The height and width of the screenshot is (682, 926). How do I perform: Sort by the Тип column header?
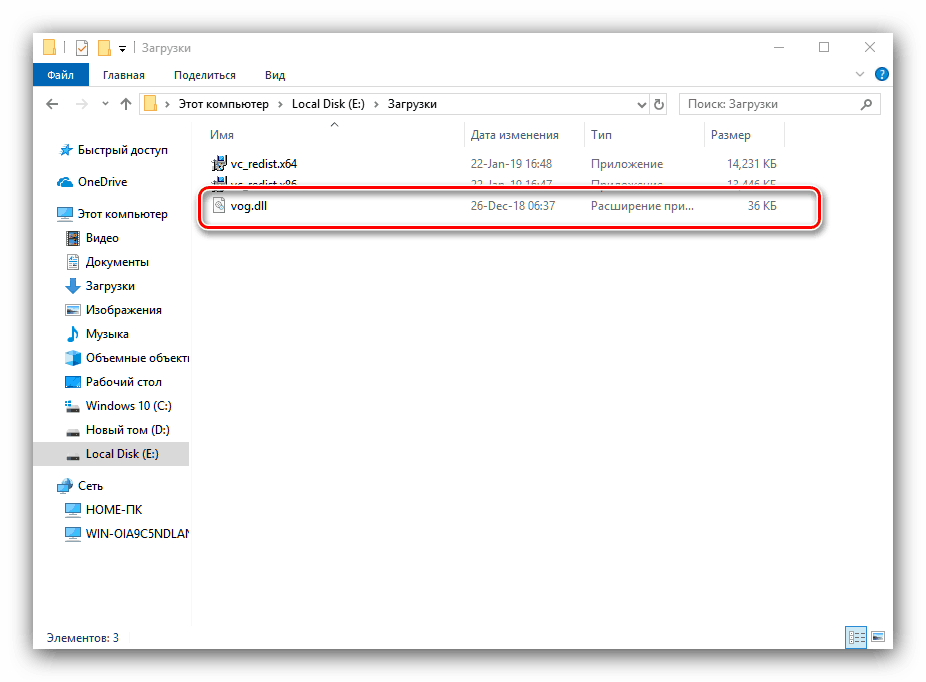644,135
